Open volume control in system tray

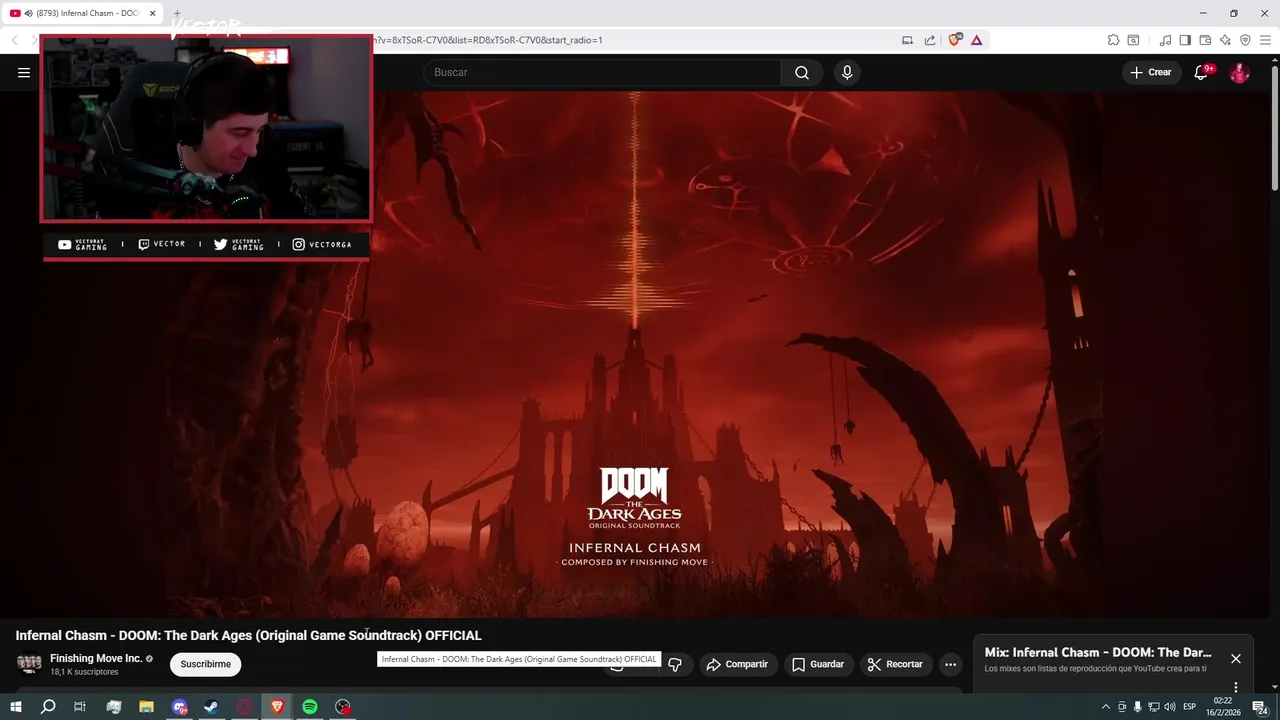coord(1170,707)
